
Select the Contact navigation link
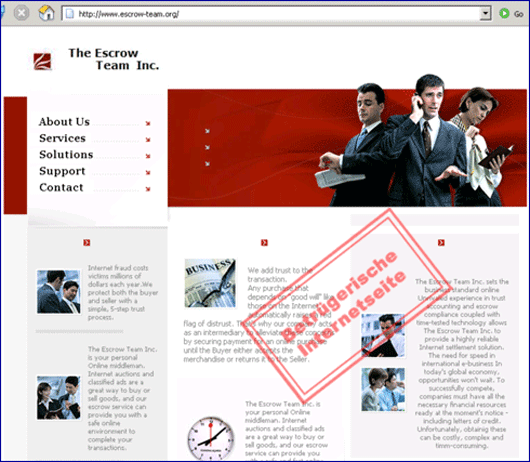pos(61,187)
